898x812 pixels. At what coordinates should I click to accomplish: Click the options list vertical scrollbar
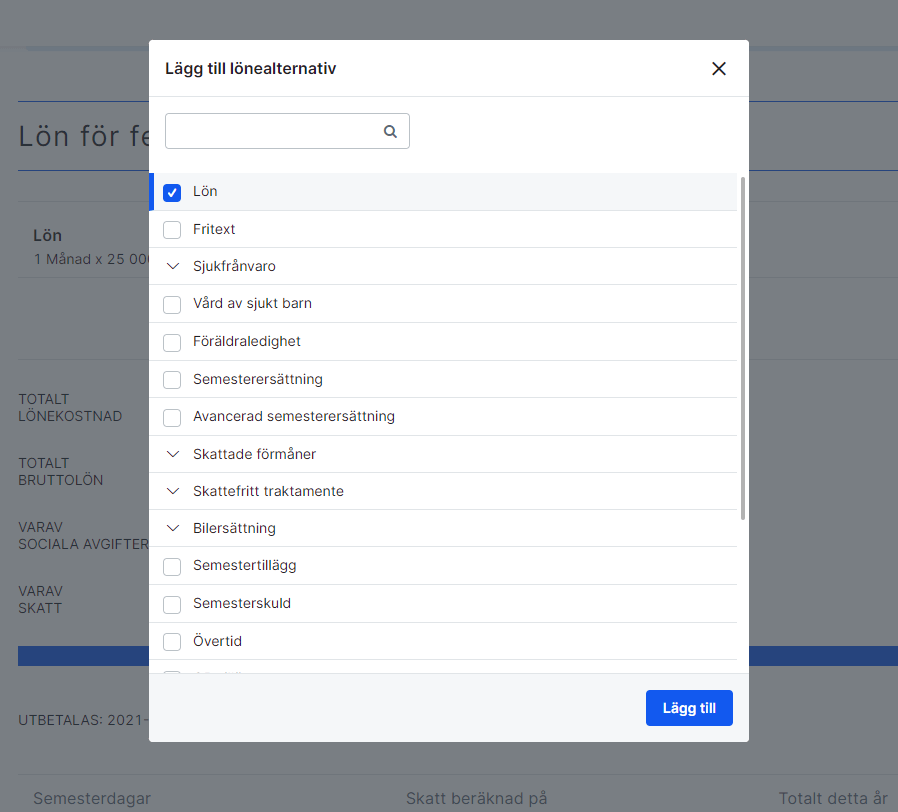[x=742, y=348]
